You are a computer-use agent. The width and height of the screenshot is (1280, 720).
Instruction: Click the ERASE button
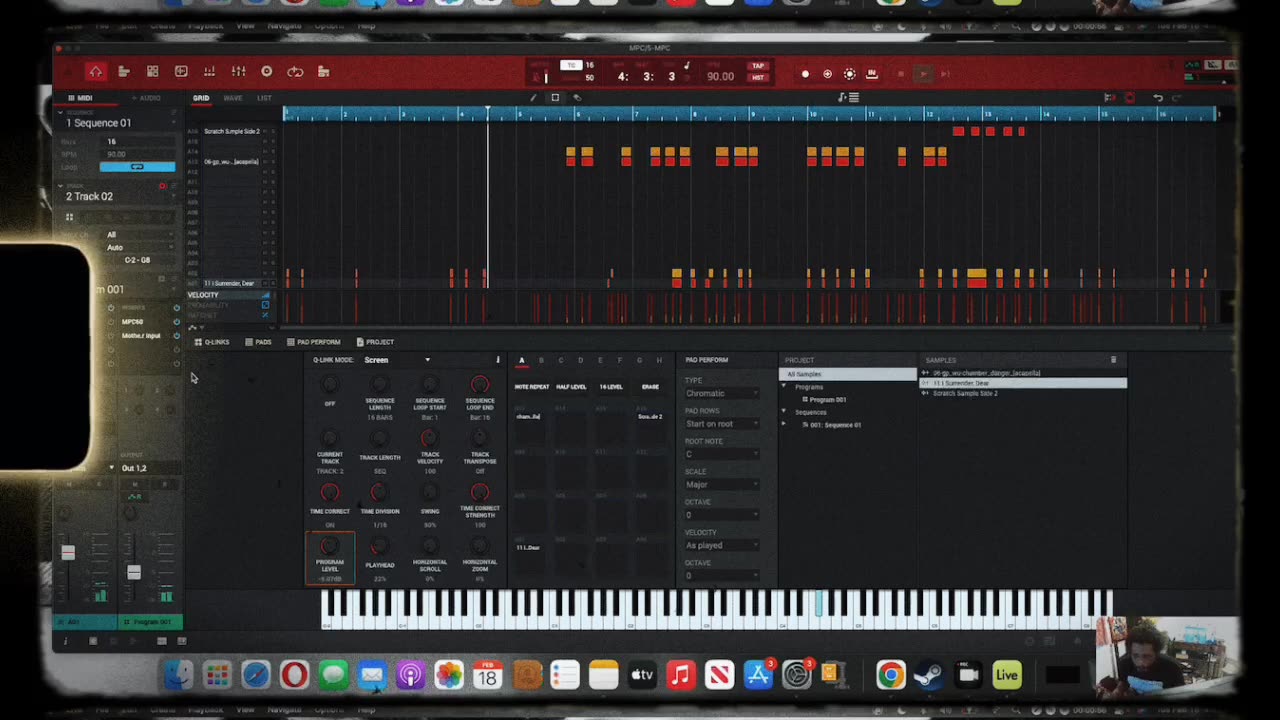point(650,387)
